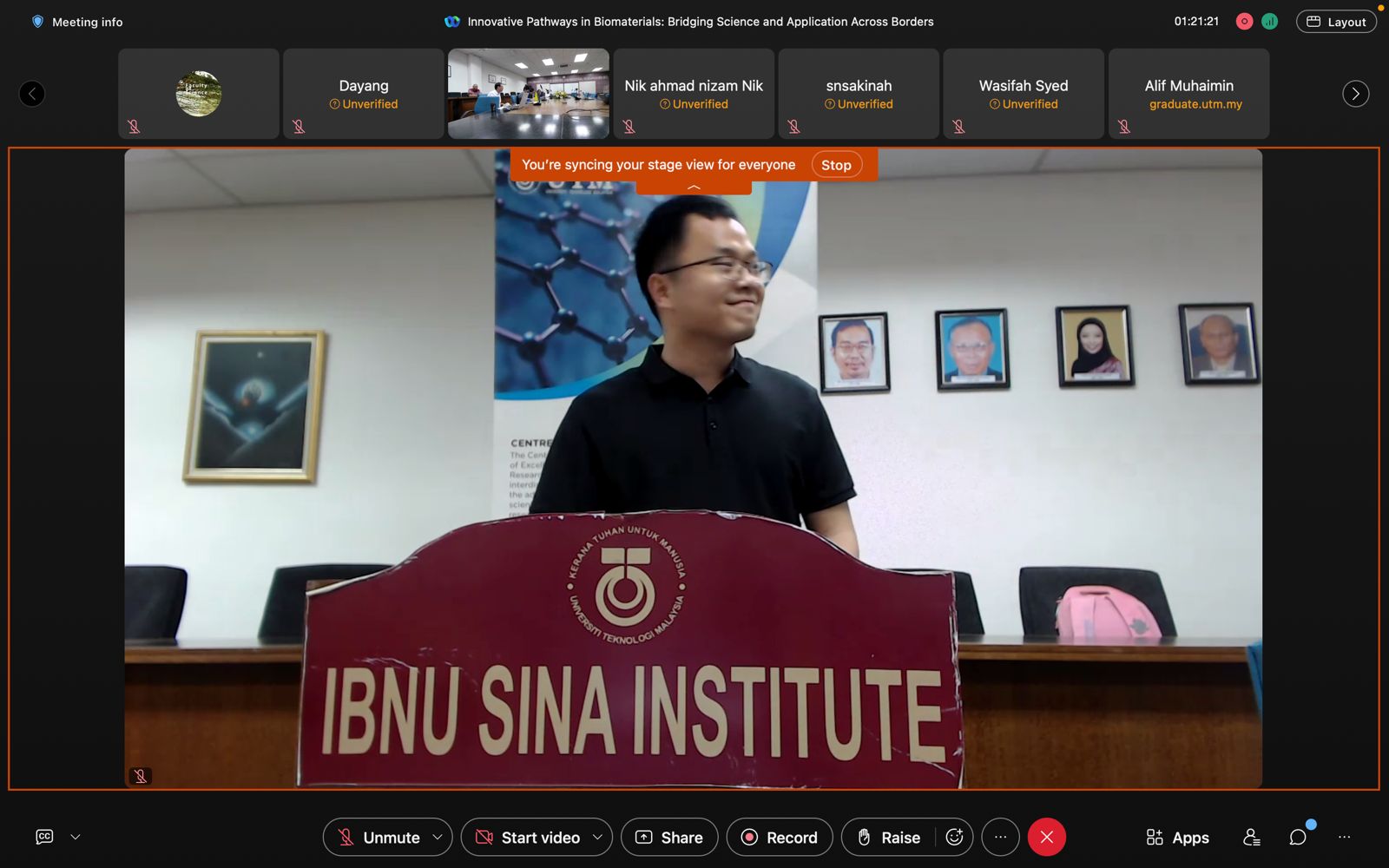Open panel options ellipsis at bottom right
The height and width of the screenshot is (868, 1389).
click(1345, 838)
